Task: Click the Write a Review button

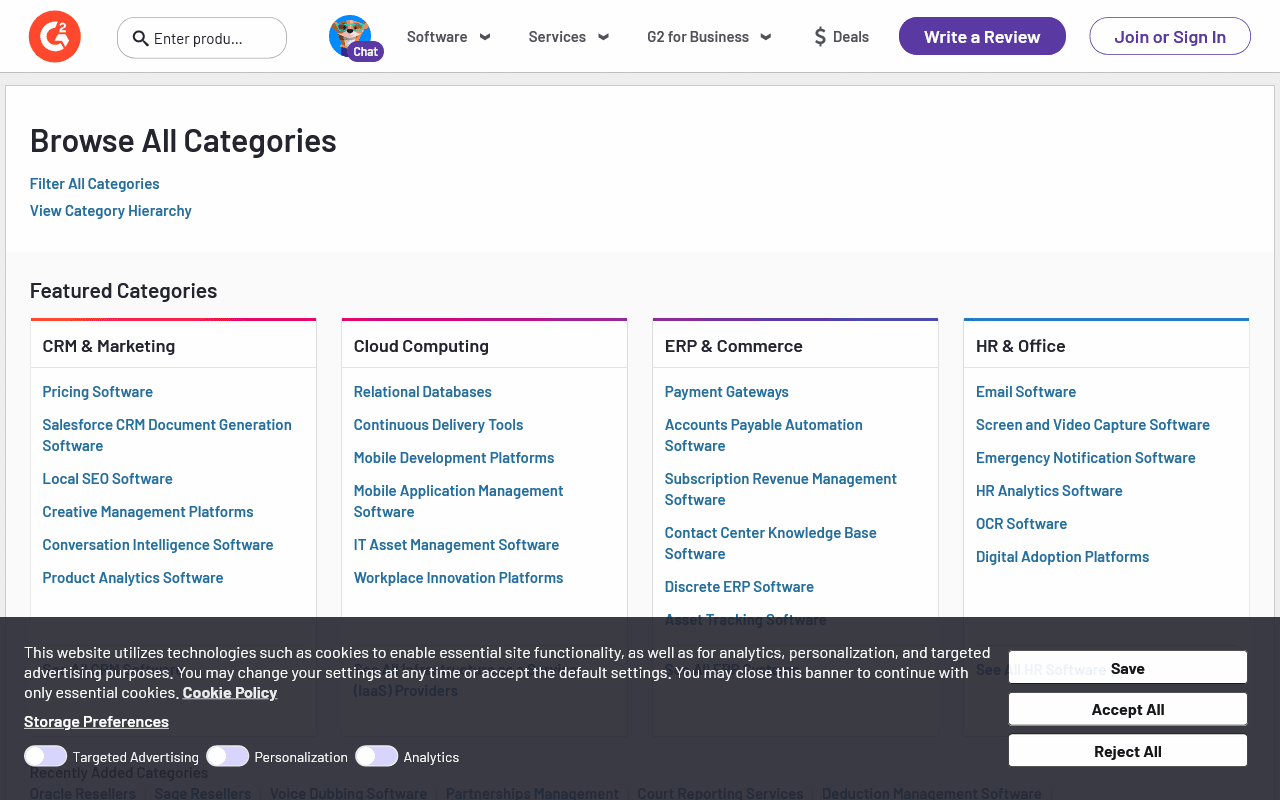Action: click(x=982, y=37)
